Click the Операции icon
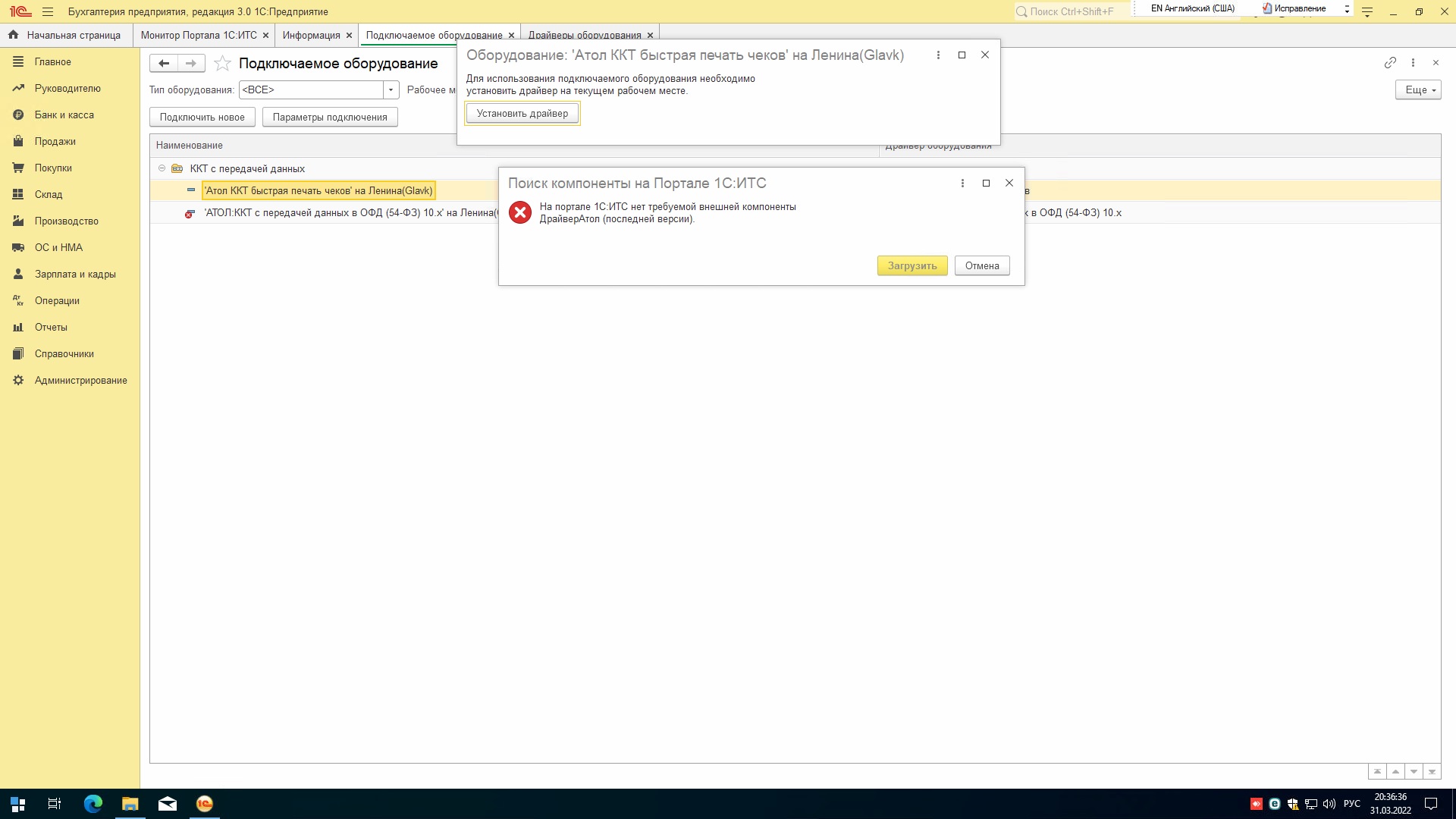The width and height of the screenshot is (1456, 819). pos(18,300)
